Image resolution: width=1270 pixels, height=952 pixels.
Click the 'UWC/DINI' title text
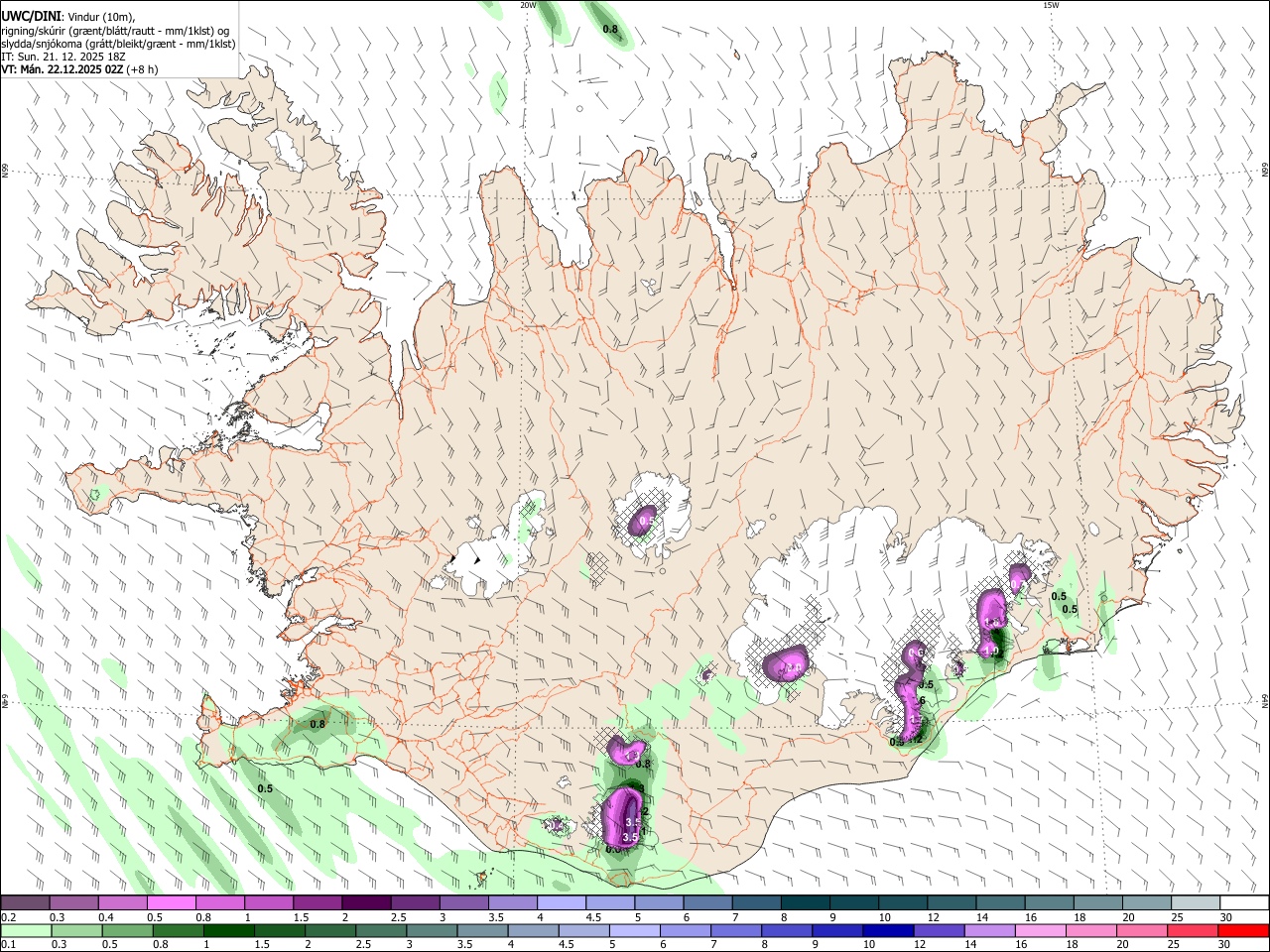32,16
